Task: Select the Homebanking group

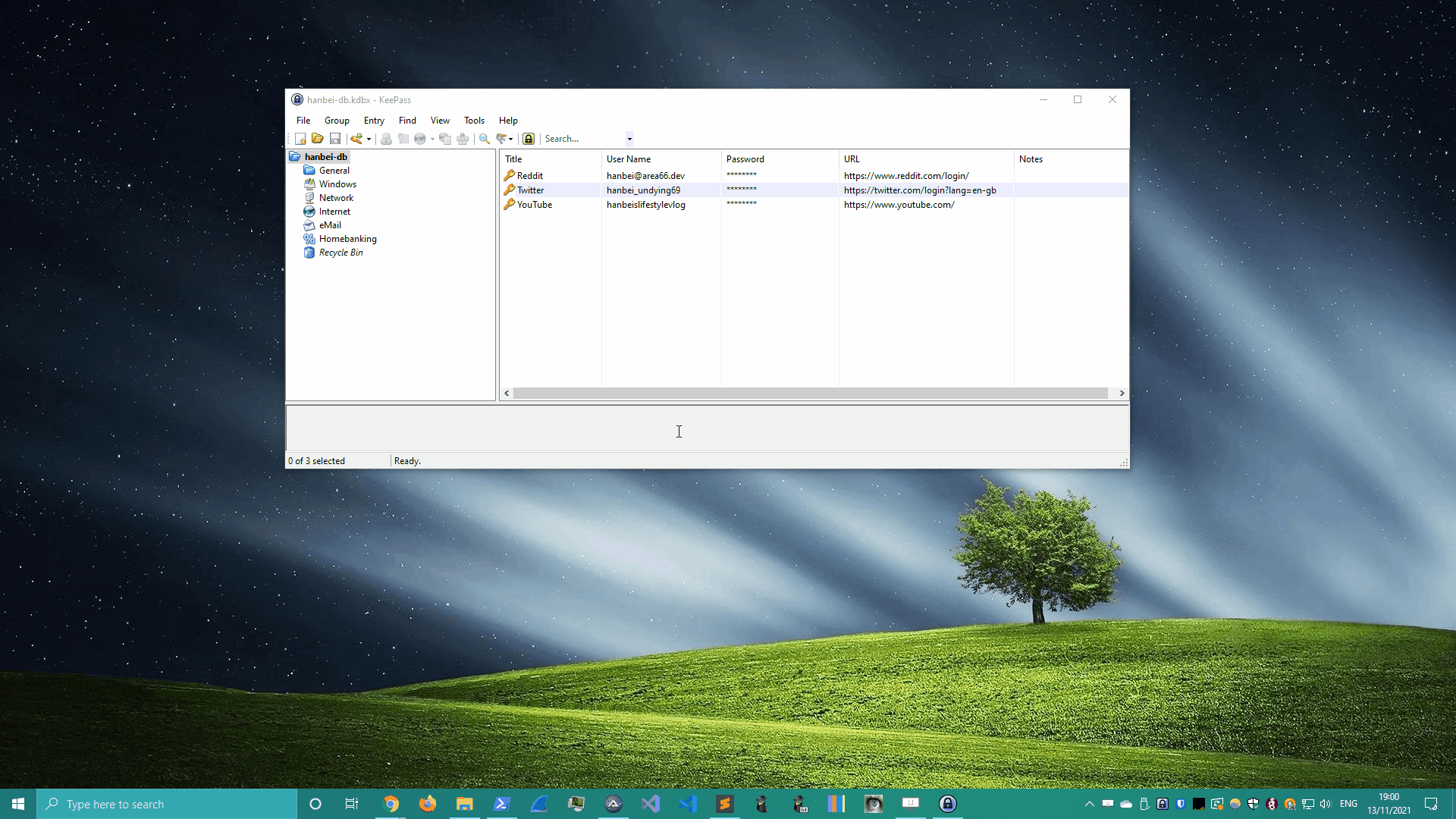Action: (347, 239)
